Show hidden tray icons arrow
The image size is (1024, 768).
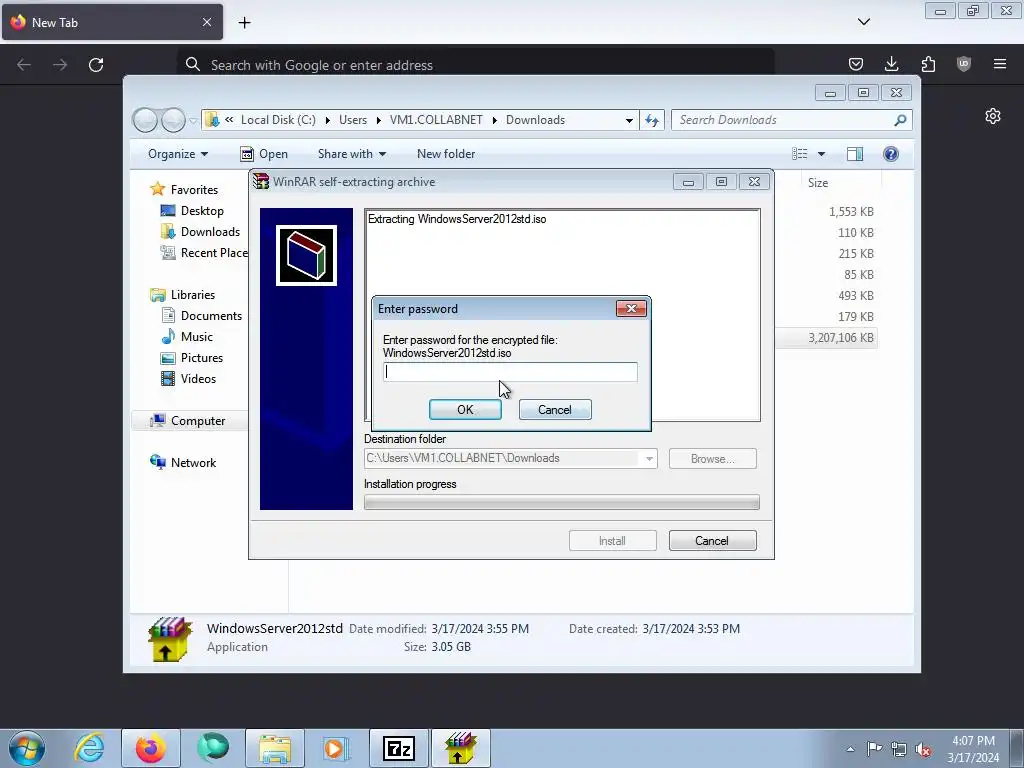point(850,749)
